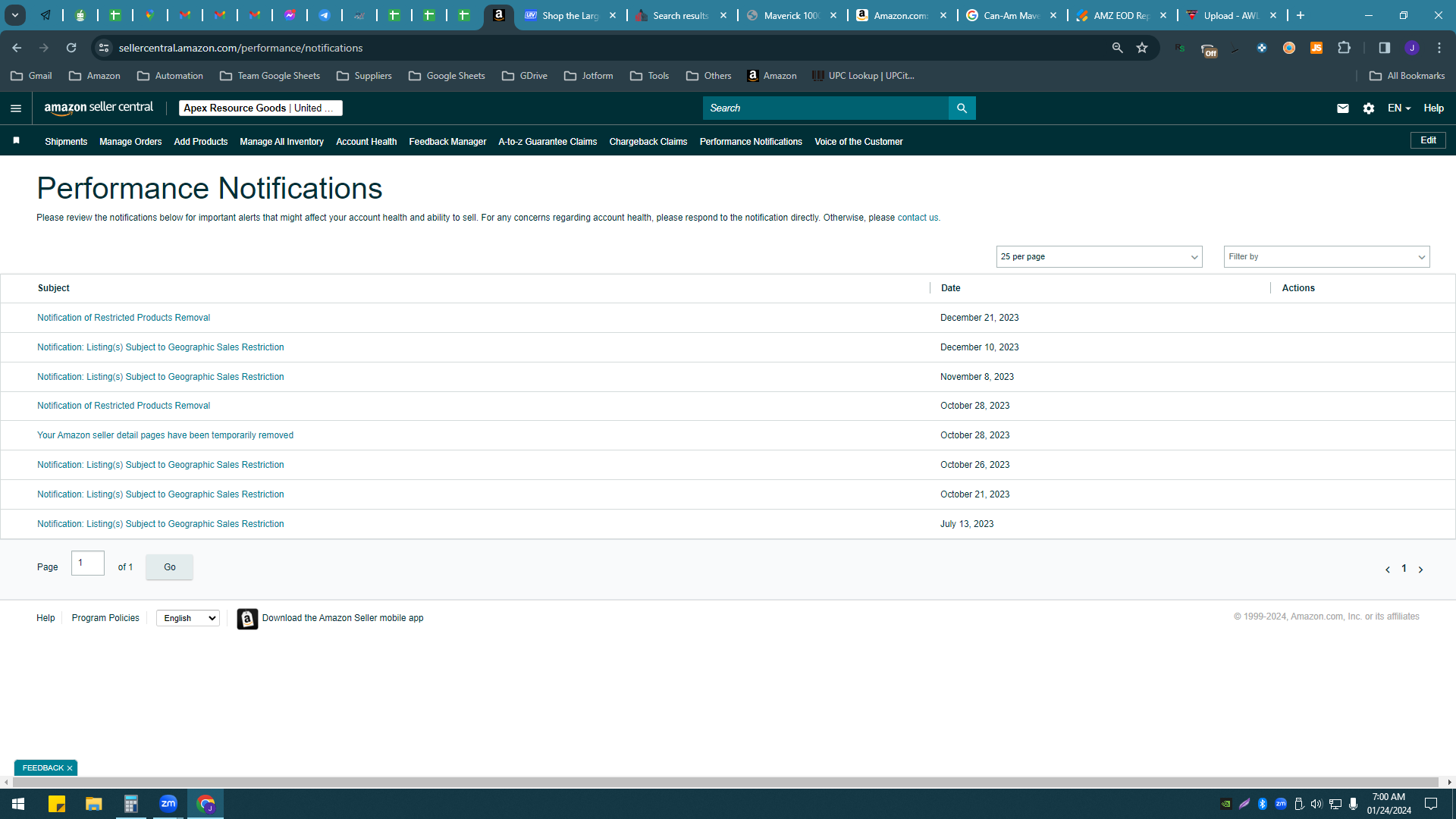Open the Calculator app from the taskbar
This screenshot has width=1456, height=819.
130,804
